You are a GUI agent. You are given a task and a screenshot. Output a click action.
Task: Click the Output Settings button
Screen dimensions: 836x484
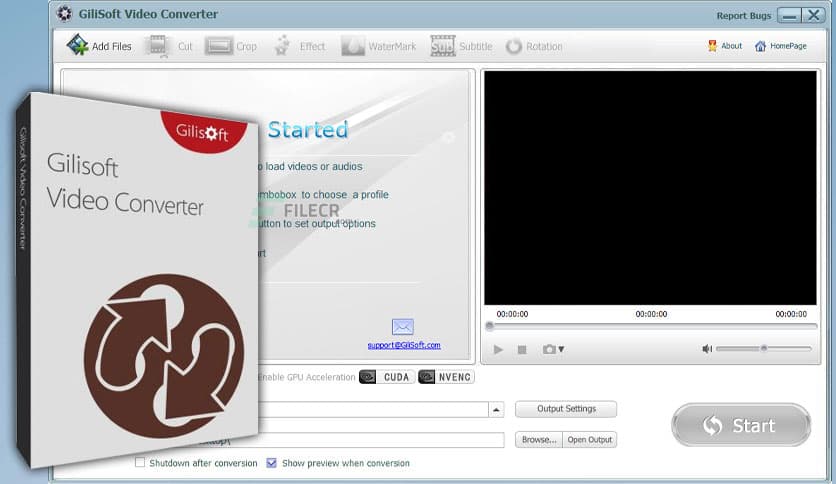(566, 409)
